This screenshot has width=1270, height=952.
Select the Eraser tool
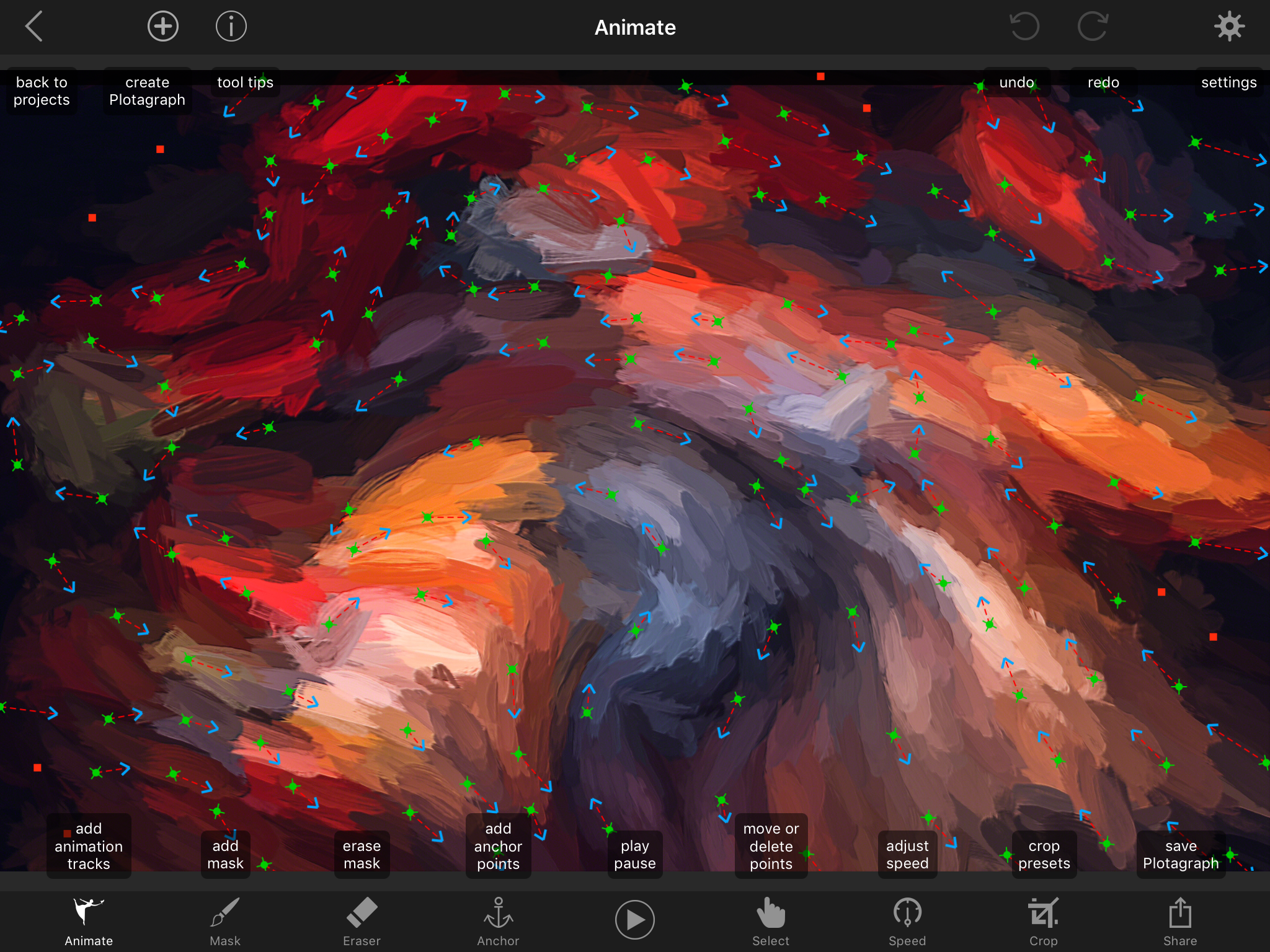click(x=362, y=922)
